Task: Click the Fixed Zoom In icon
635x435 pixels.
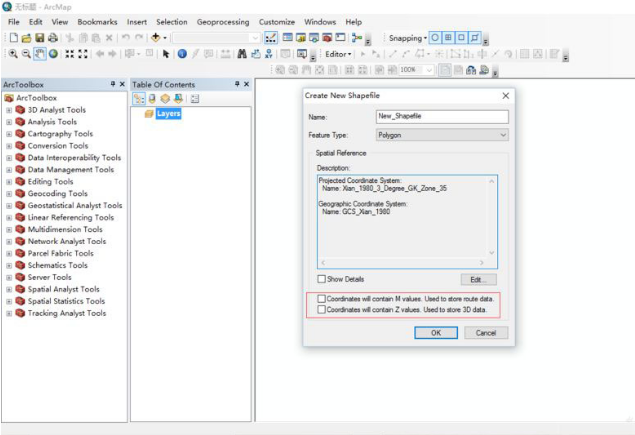Action: click(70, 54)
